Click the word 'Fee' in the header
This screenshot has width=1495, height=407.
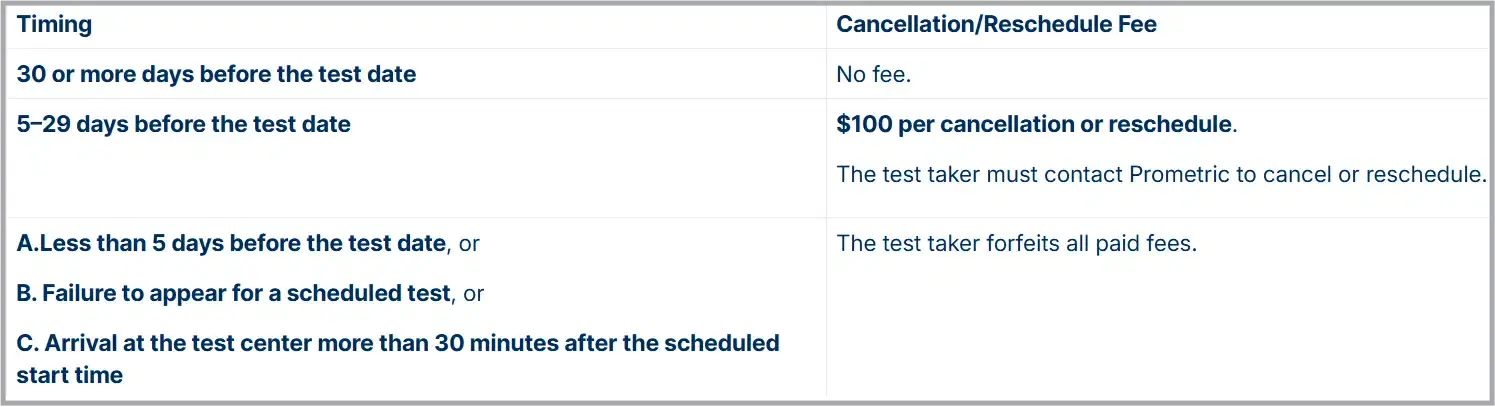pyautogui.click(x=1137, y=25)
